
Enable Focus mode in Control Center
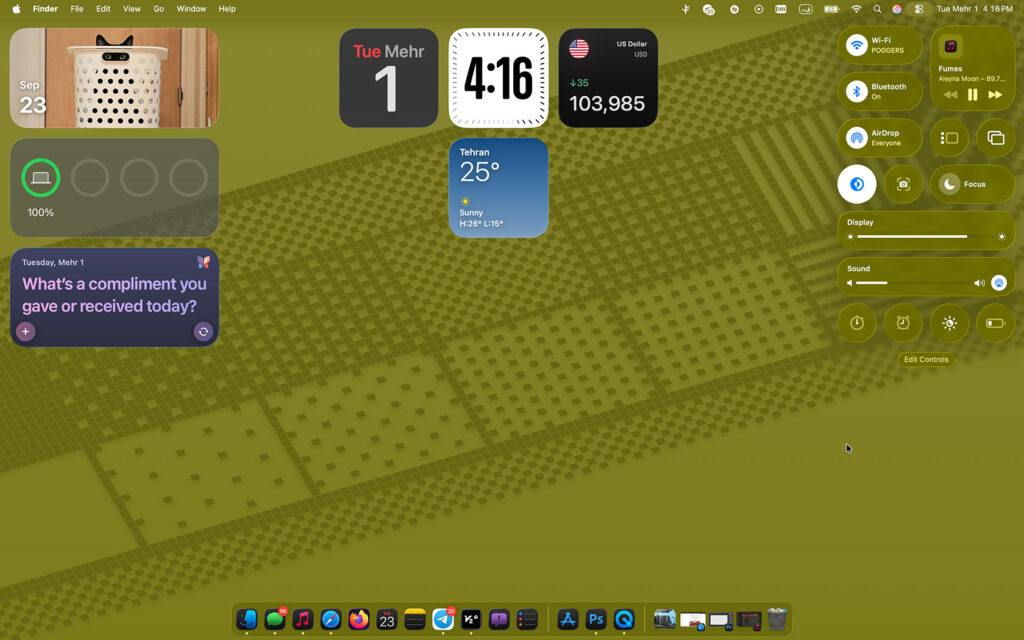972,184
